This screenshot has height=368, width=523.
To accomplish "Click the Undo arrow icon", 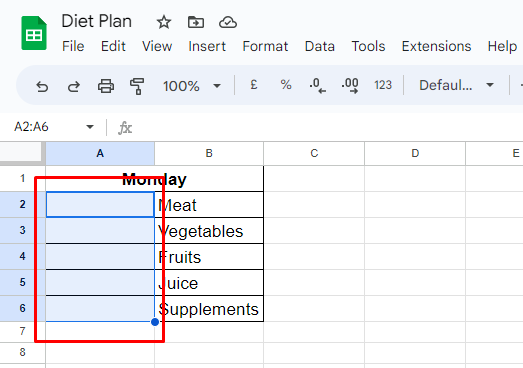I will [x=42, y=86].
